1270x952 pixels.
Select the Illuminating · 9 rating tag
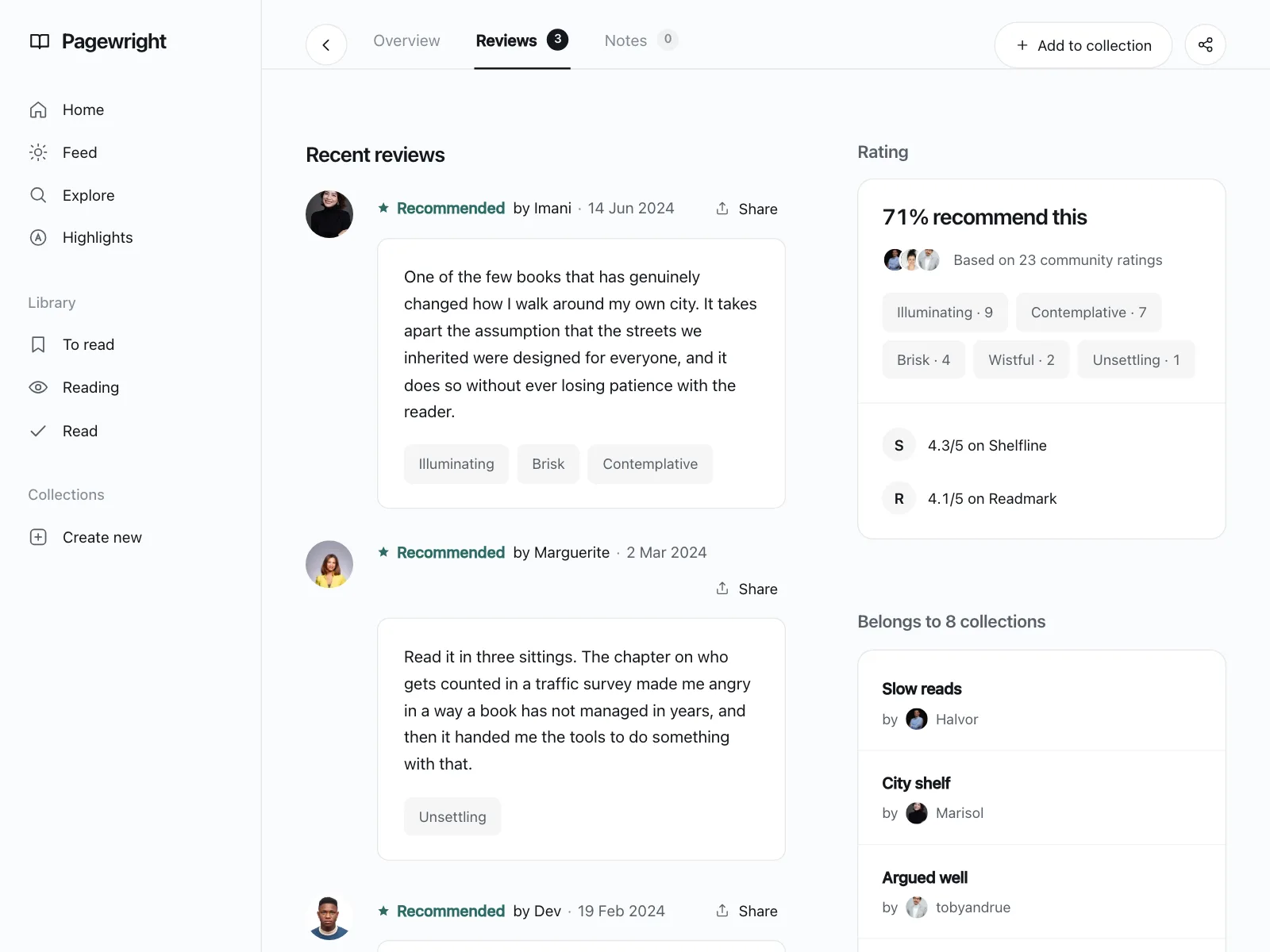pos(945,313)
